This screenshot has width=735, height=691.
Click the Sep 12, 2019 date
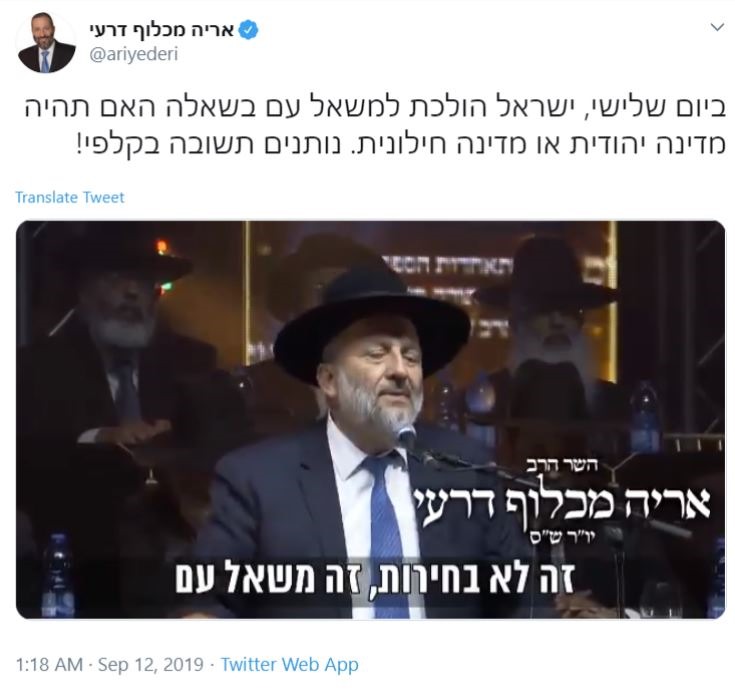150,664
